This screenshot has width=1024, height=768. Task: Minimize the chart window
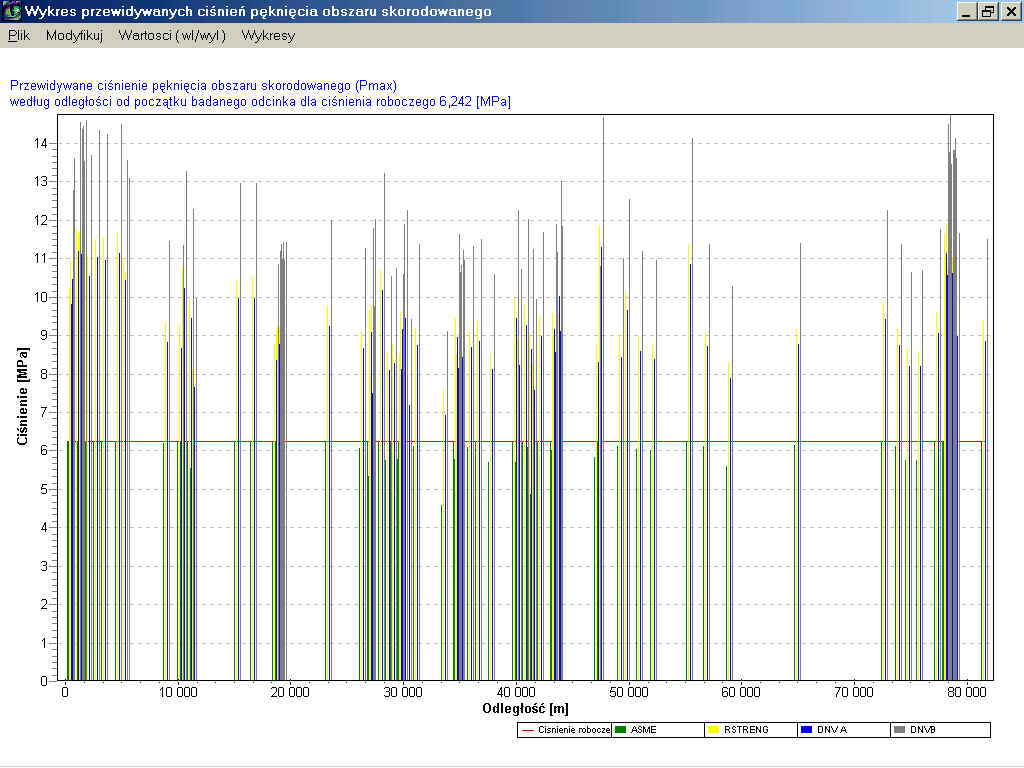click(966, 11)
